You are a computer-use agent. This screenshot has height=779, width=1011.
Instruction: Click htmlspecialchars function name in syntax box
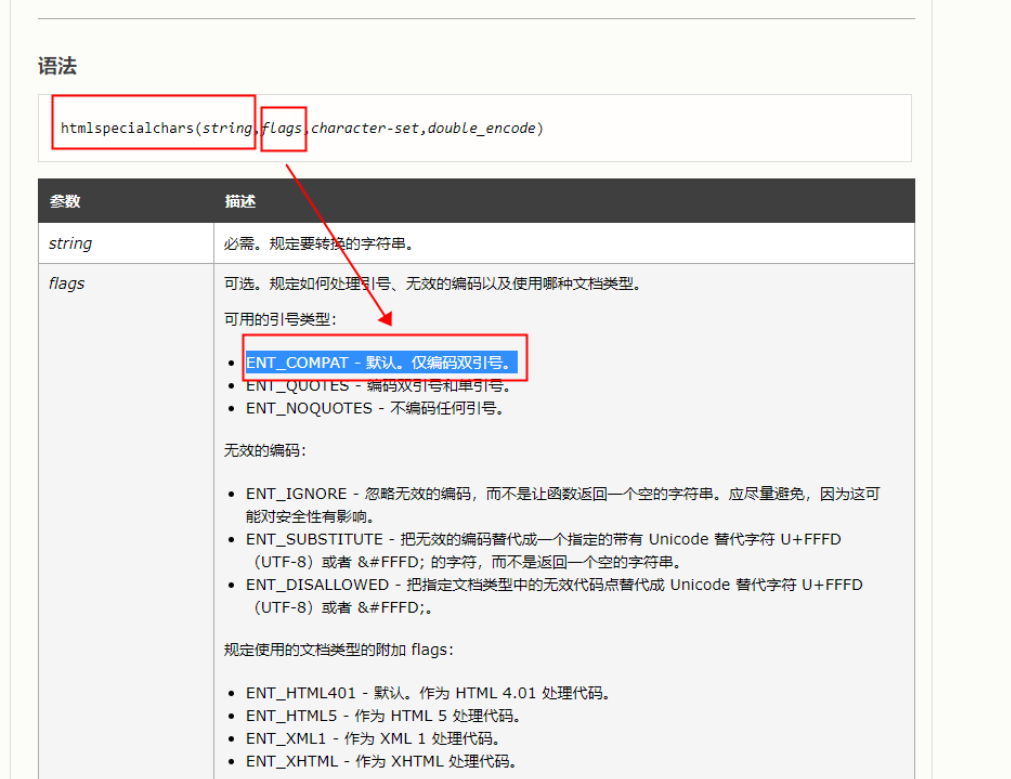(127, 128)
